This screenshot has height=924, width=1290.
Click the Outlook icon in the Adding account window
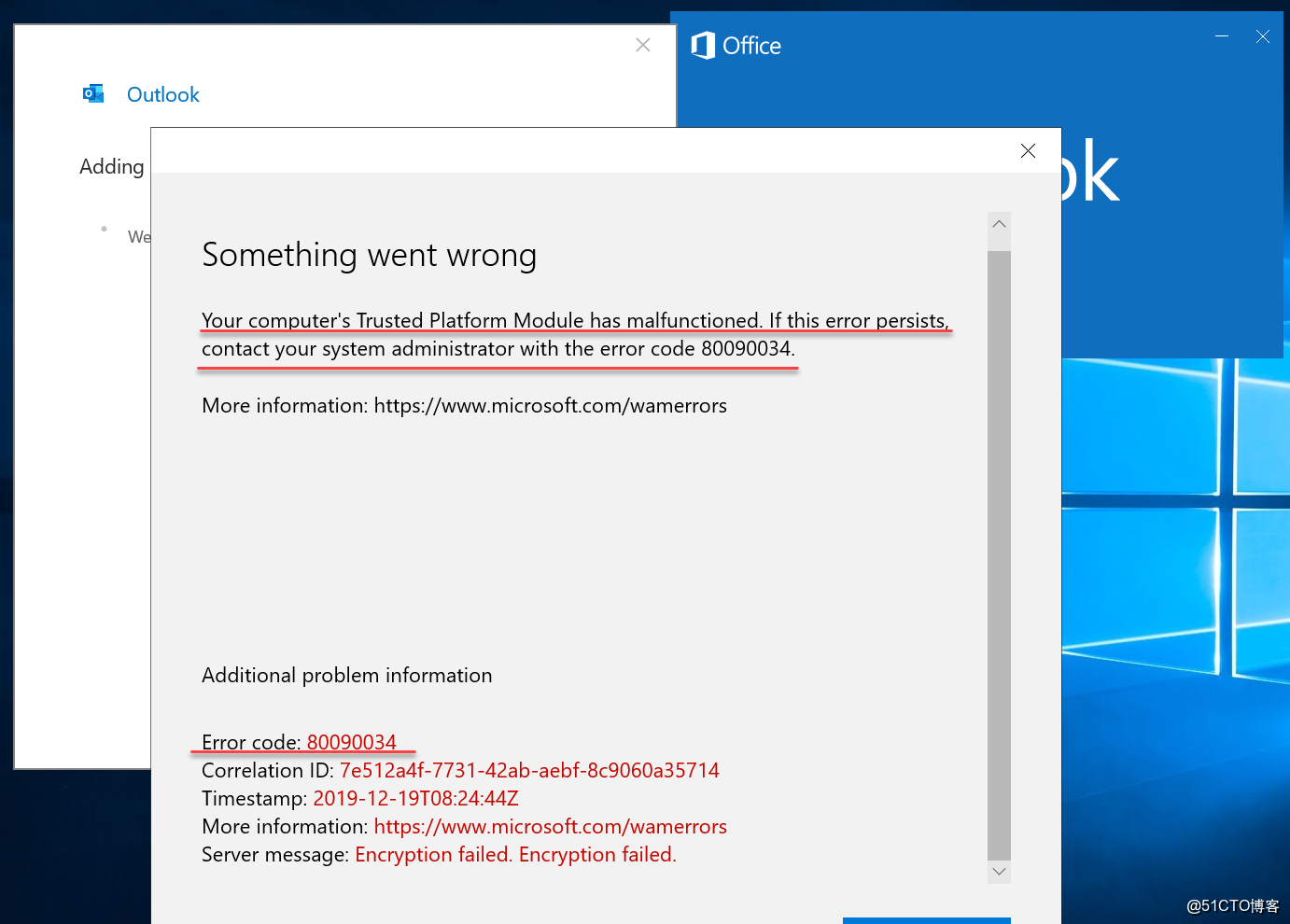93,93
